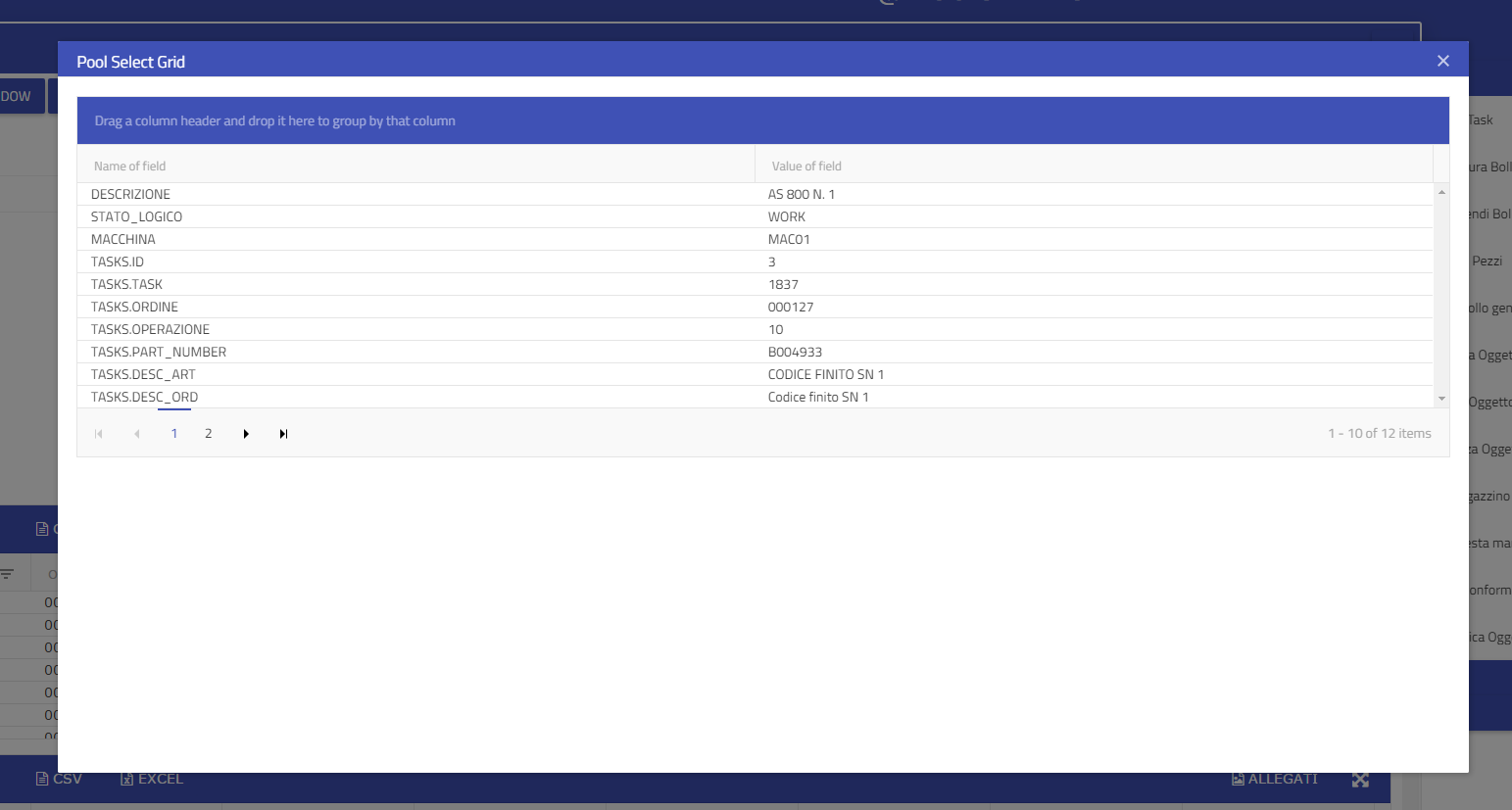Click the EXCEL export button behind the dialog
Screen dimensions: 1512x810
click(x=152, y=779)
